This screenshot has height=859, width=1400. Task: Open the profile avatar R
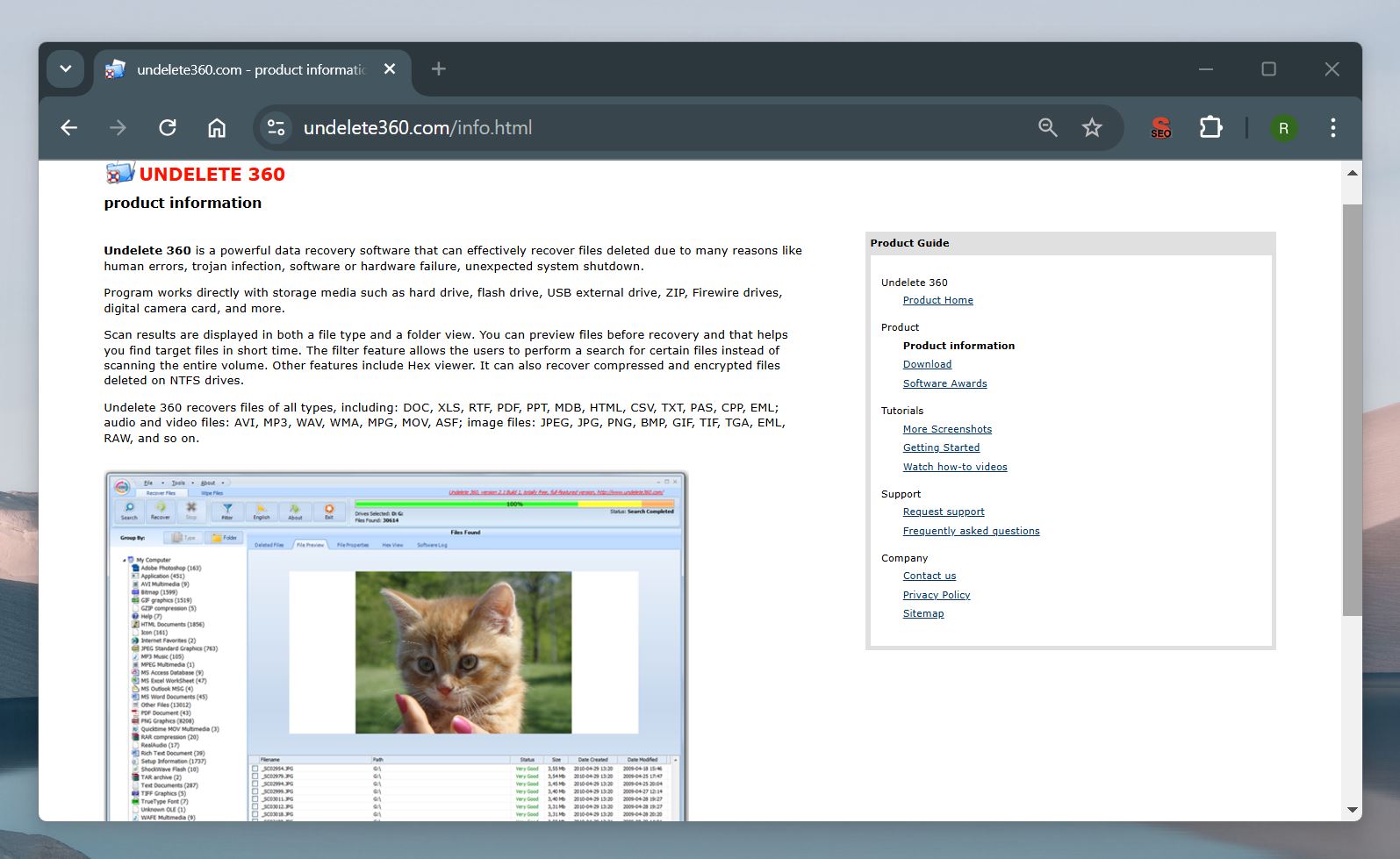1283,128
